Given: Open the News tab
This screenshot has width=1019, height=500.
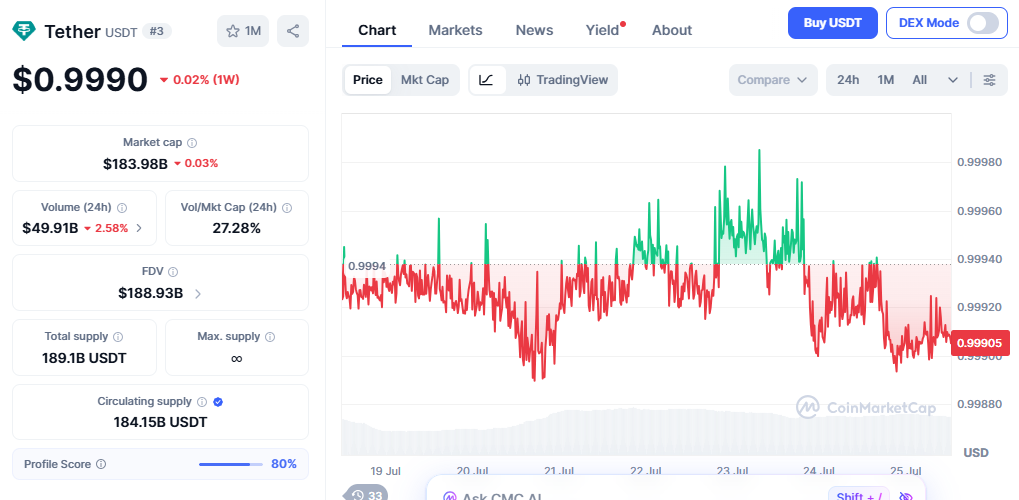Looking at the screenshot, I should 534,30.
